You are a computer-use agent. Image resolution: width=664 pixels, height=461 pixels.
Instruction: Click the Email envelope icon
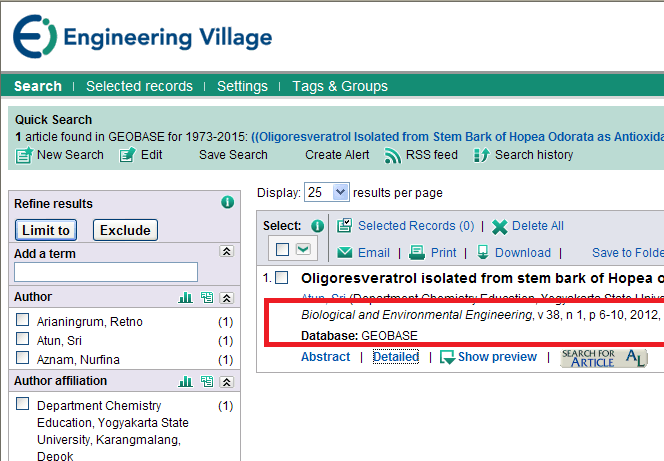click(x=345, y=253)
